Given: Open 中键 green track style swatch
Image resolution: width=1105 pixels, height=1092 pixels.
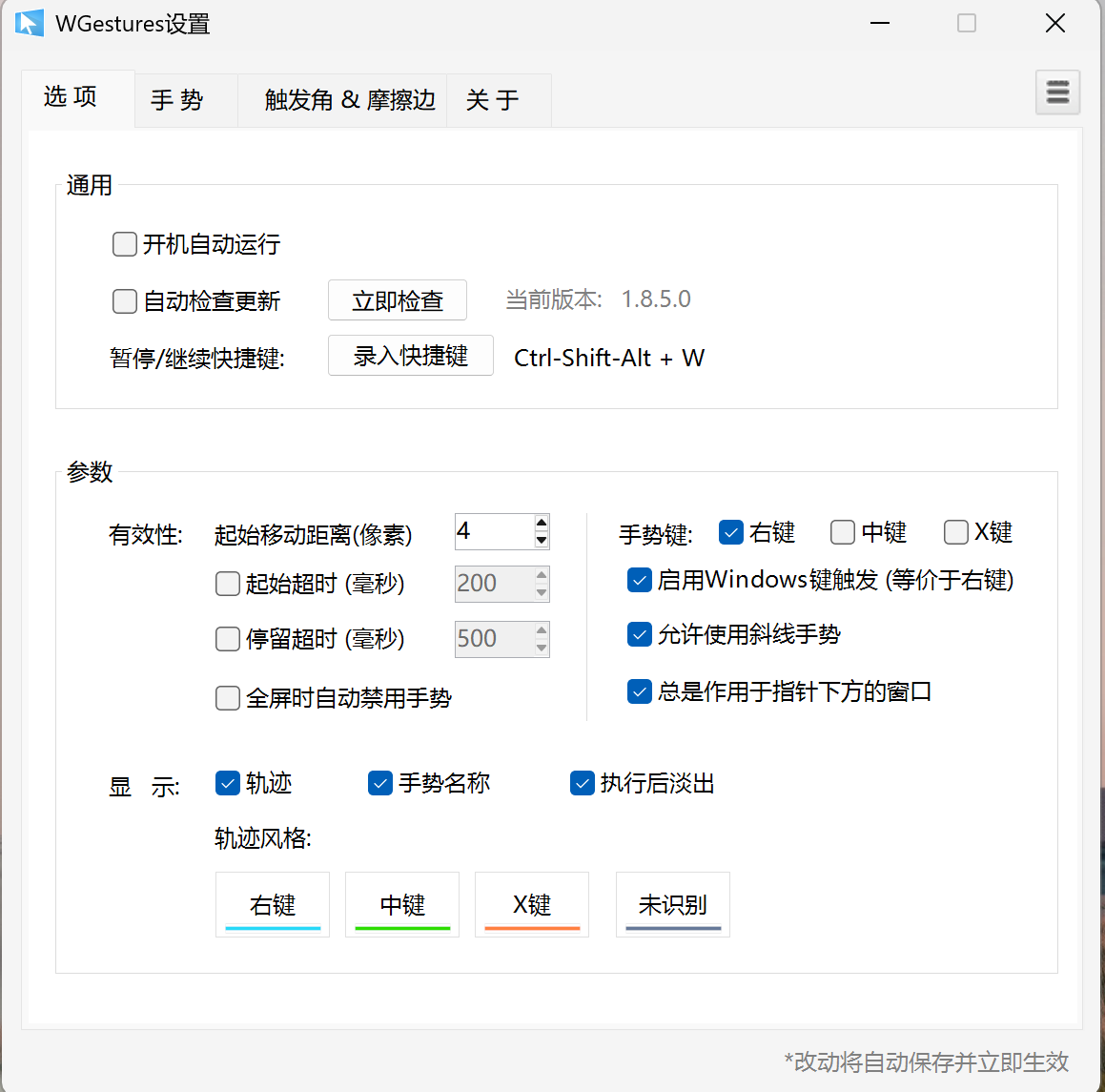Looking at the screenshot, I should pos(402,904).
